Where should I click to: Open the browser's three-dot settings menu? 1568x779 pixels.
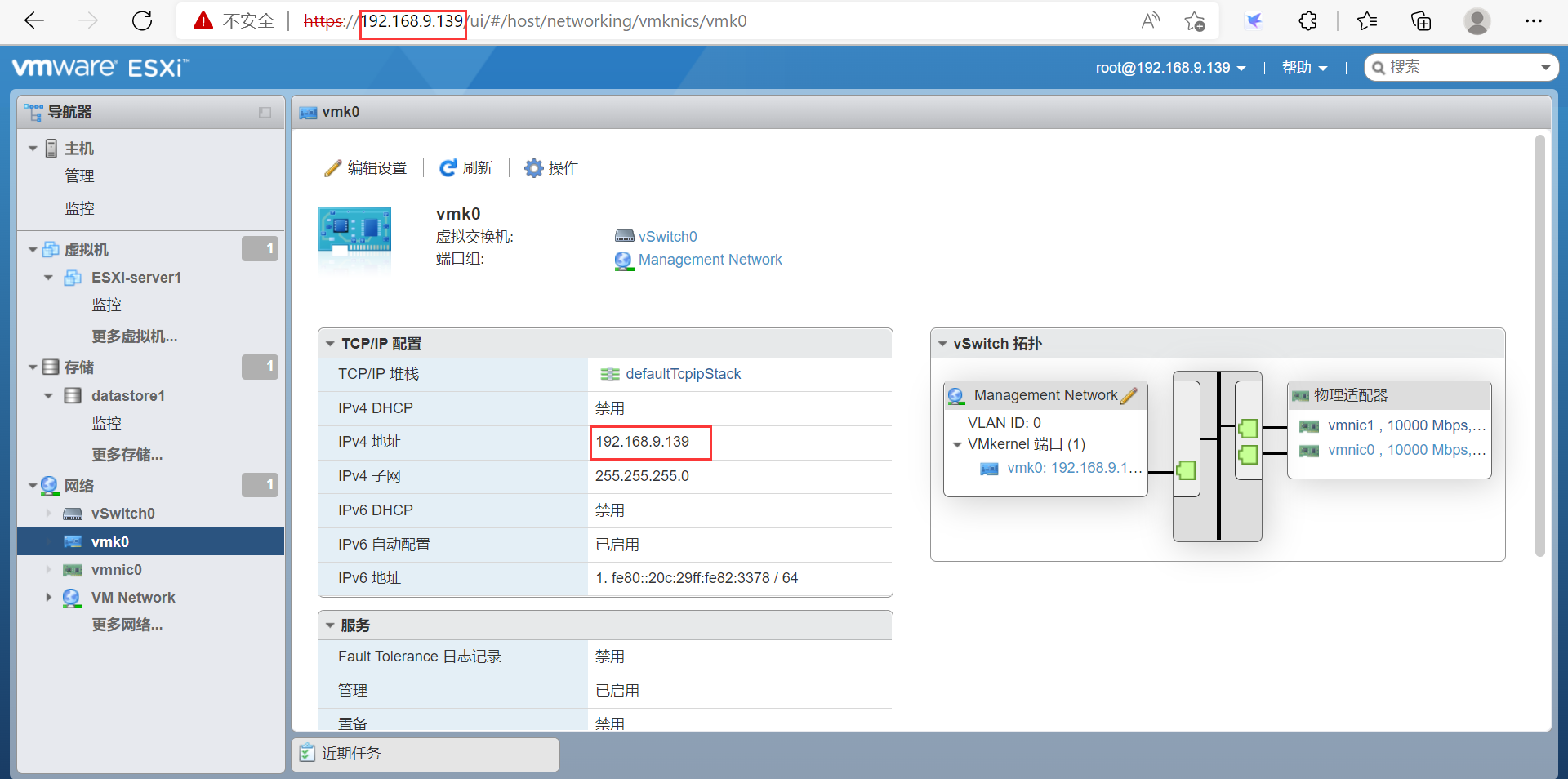tap(1534, 21)
